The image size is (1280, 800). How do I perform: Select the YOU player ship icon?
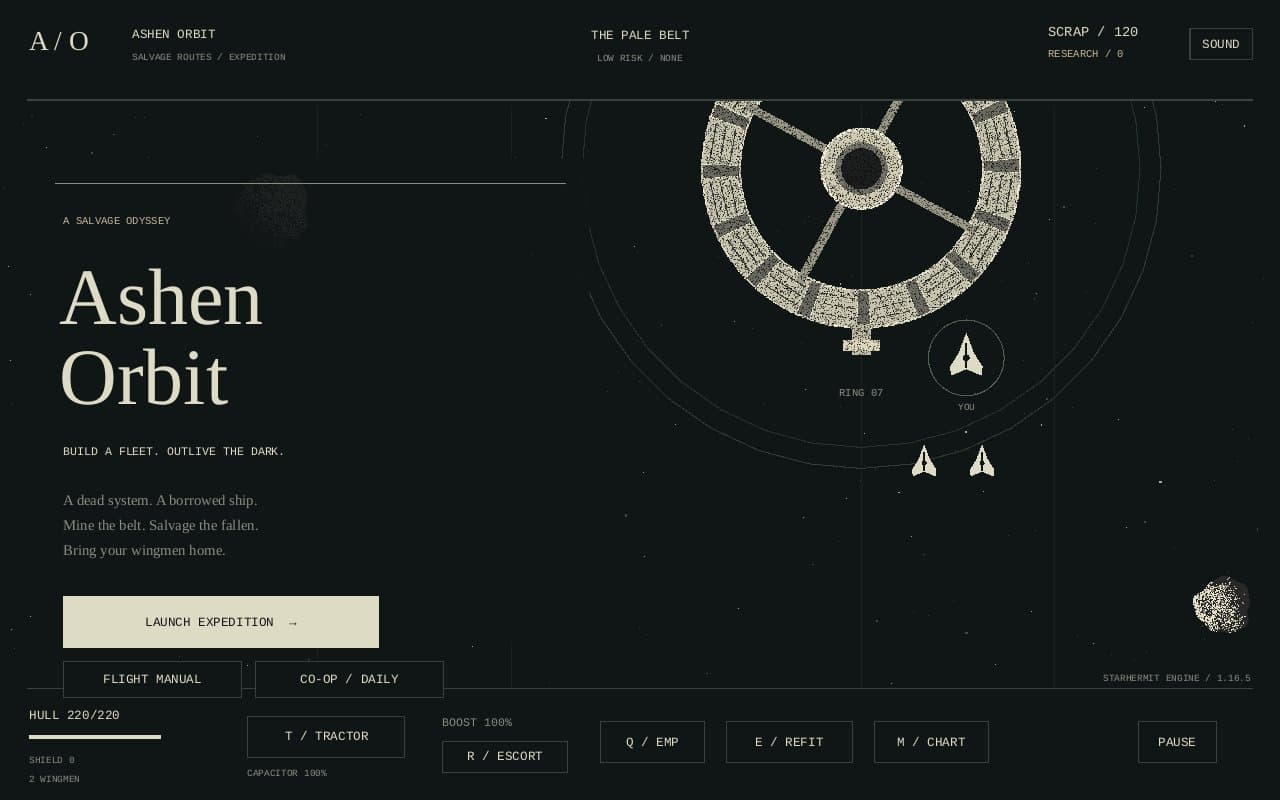click(966, 357)
